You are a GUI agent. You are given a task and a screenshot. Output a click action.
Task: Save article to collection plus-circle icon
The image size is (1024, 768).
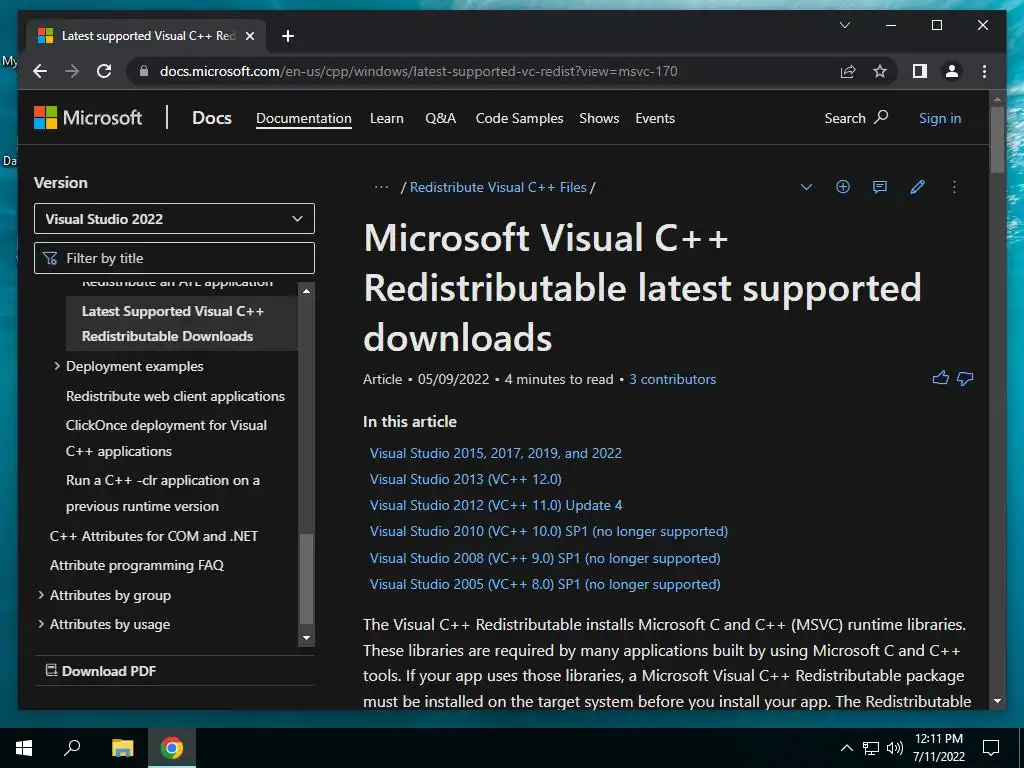[842, 187]
